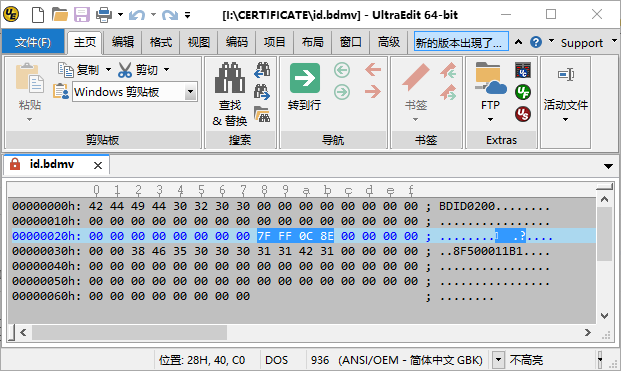Collapse the ribbon with caret icon

click(x=518, y=42)
